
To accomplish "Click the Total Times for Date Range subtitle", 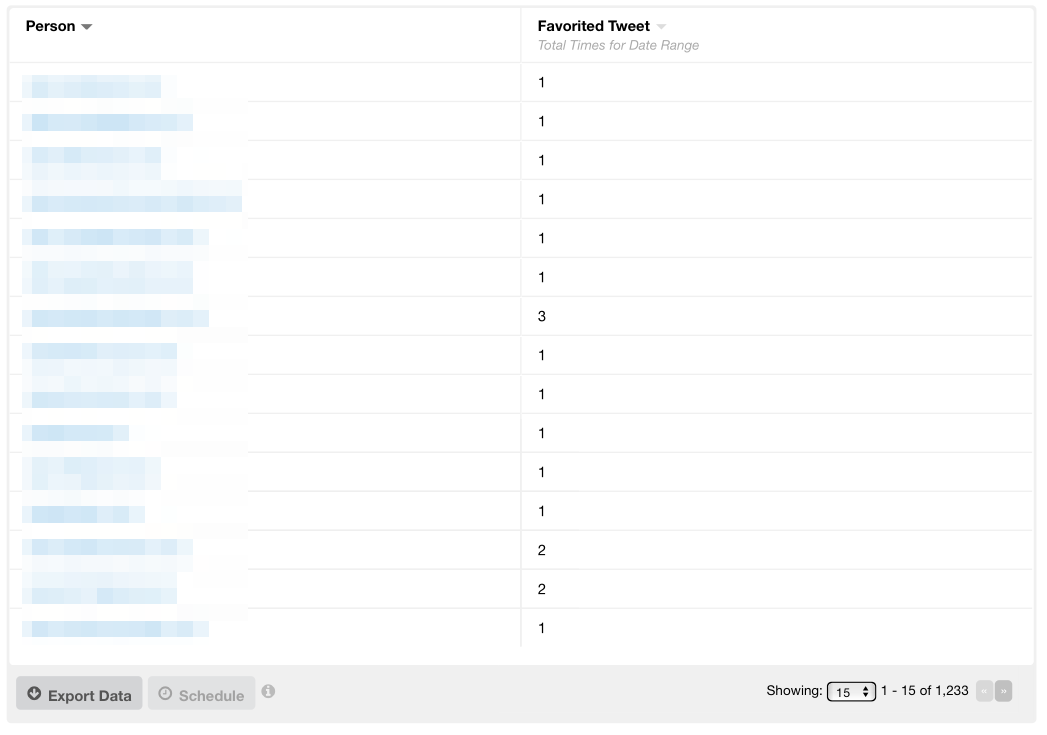I will pyautogui.click(x=618, y=45).
